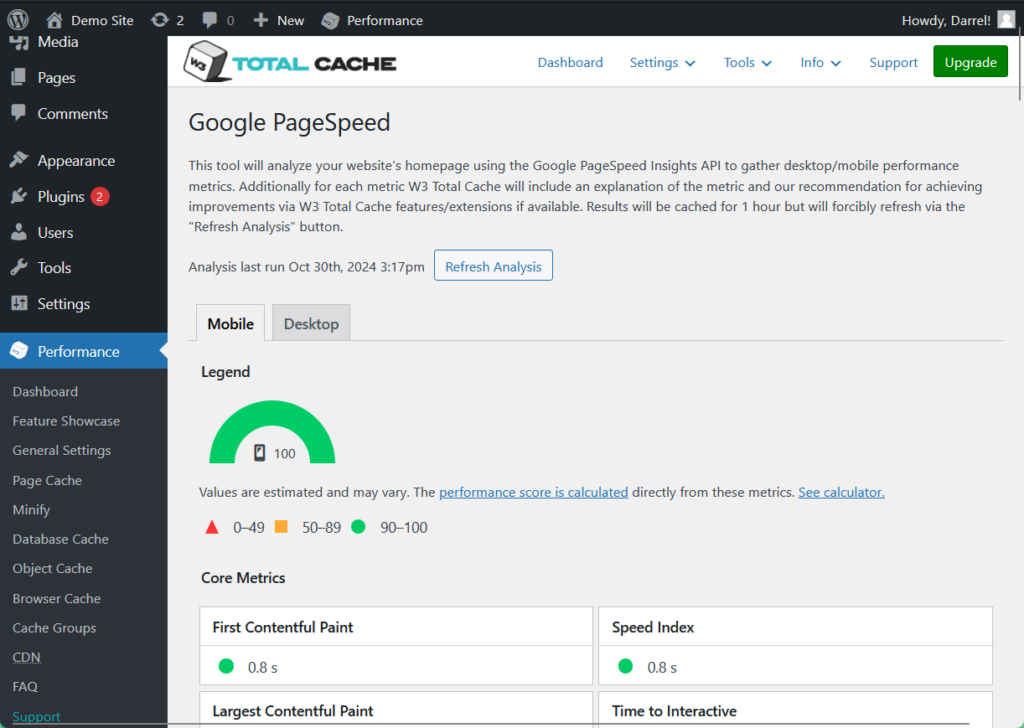Click the Comments sidebar icon
This screenshot has height=728, width=1024.
(x=19, y=112)
